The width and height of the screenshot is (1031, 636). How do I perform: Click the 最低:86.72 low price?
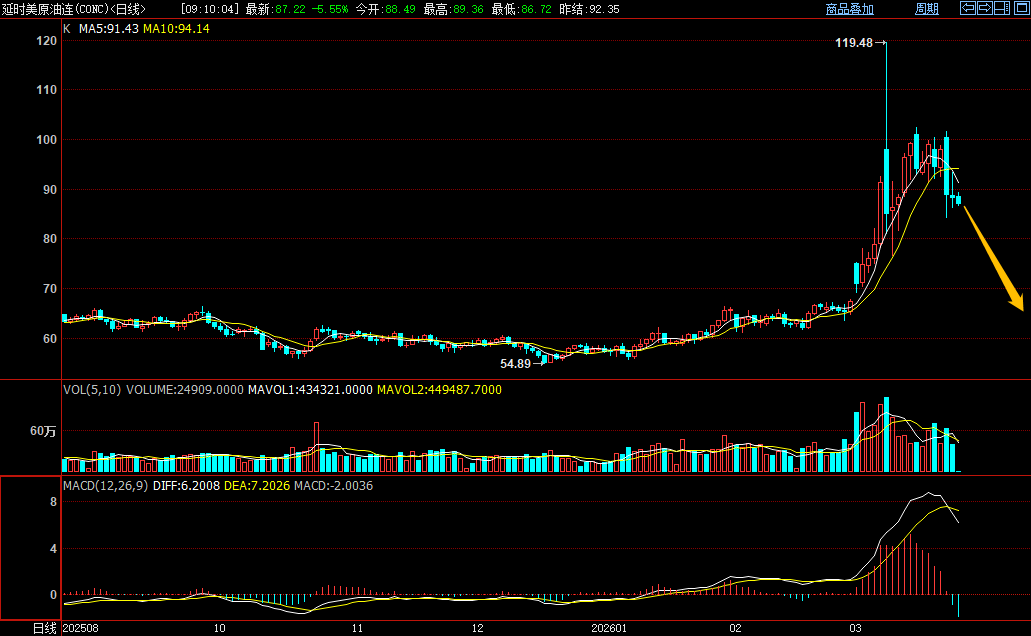point(521,9)
